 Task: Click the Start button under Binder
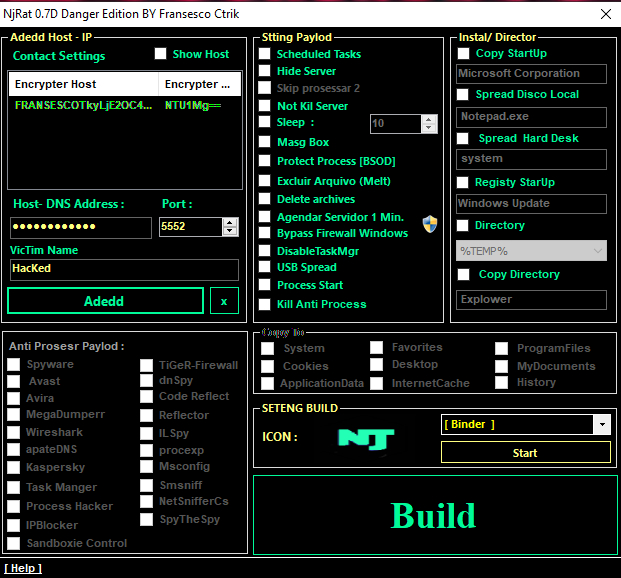525,453
